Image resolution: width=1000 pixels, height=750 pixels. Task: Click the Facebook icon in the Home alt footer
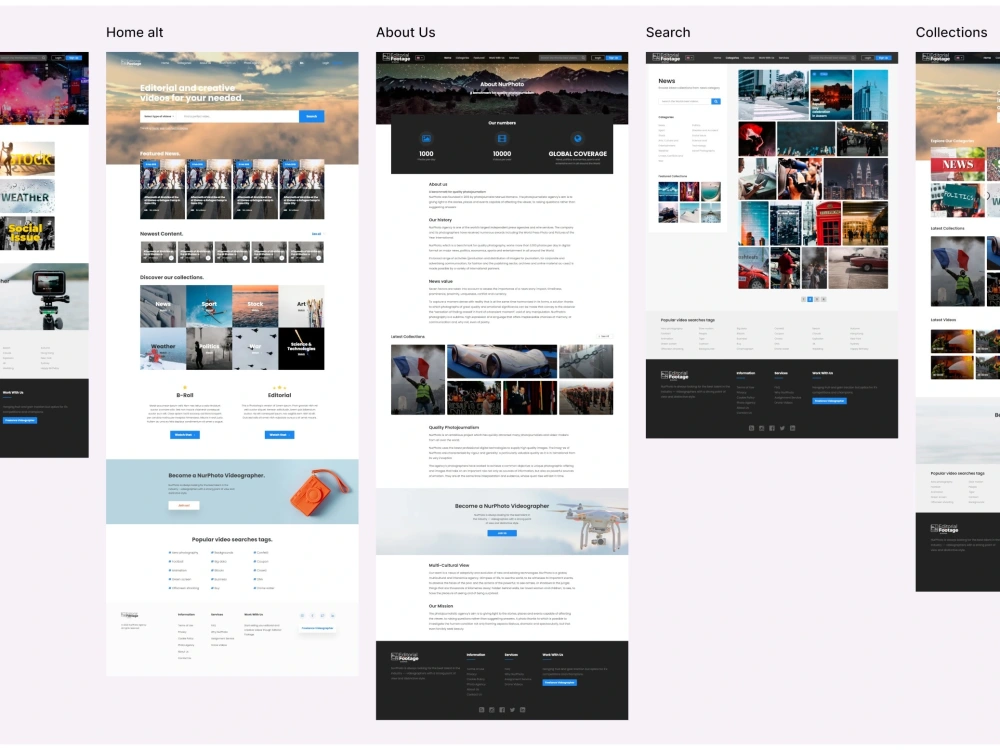[313, 615]
